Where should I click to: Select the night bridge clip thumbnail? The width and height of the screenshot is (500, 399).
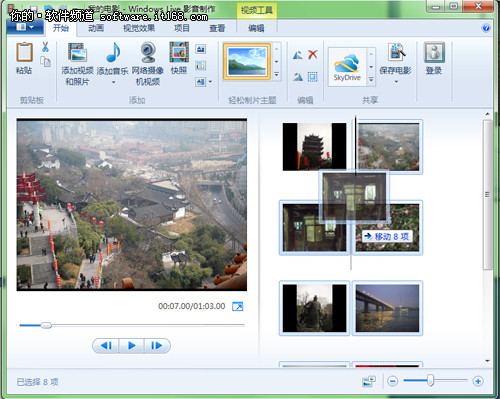pos(387,308)
